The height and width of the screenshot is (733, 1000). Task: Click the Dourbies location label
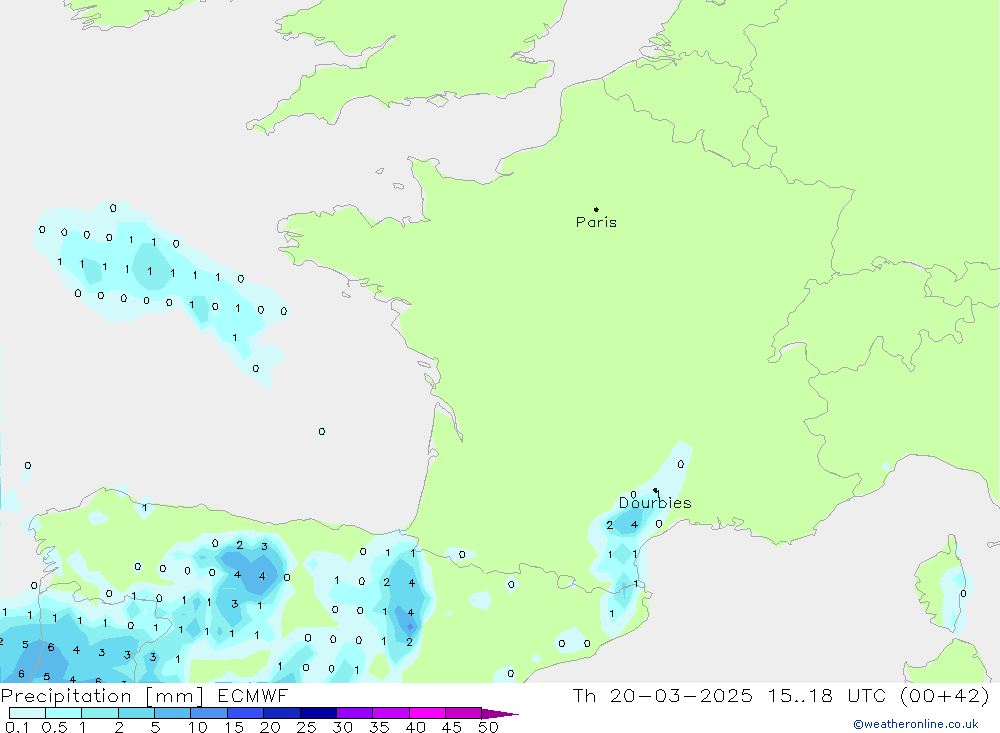coord(655,503)
